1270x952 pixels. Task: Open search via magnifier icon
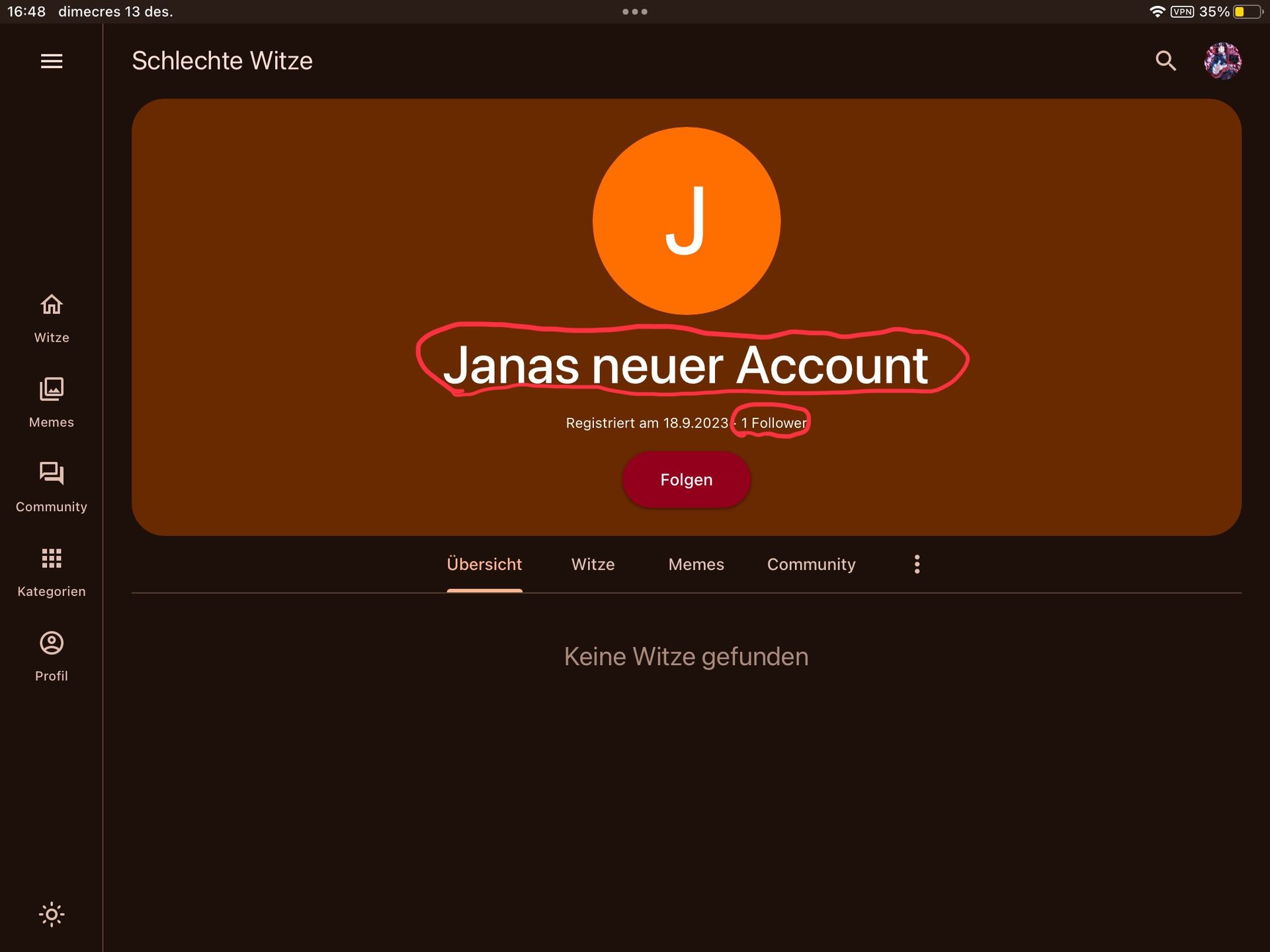pyautogui.click(x=1167, y=60)
